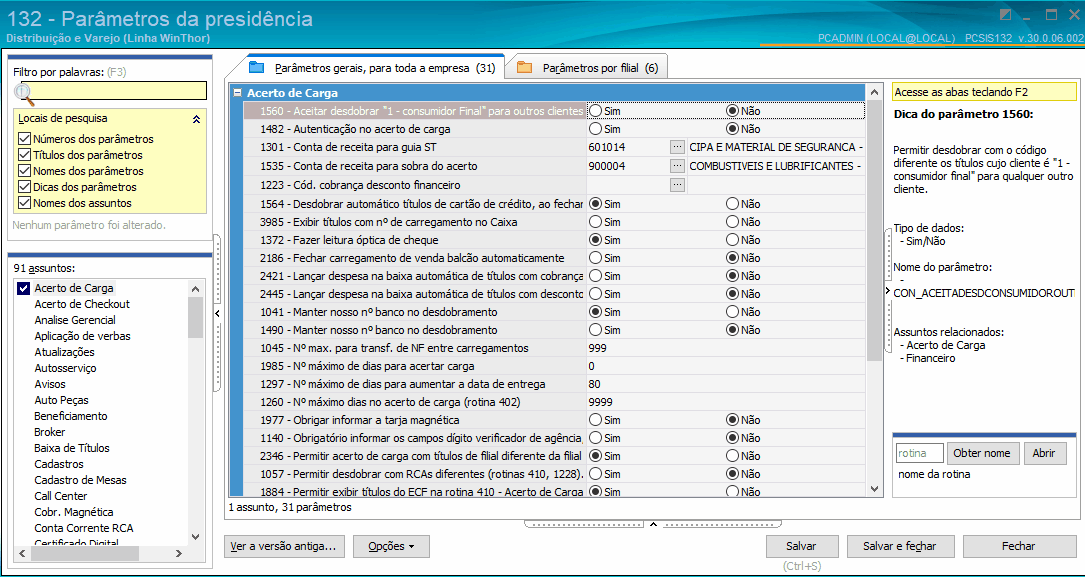The height and width of the screenshot is (577, 1085).
Task: Click the Fechar button
Action: tap(1019, 547)
